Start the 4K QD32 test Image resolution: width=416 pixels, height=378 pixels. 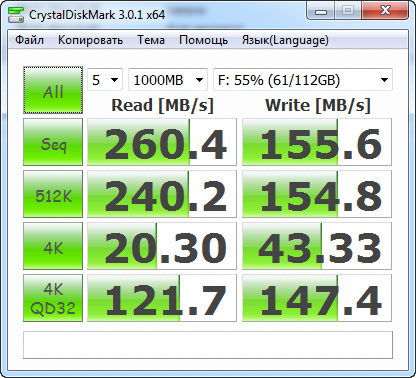click(x=53, y=298)
